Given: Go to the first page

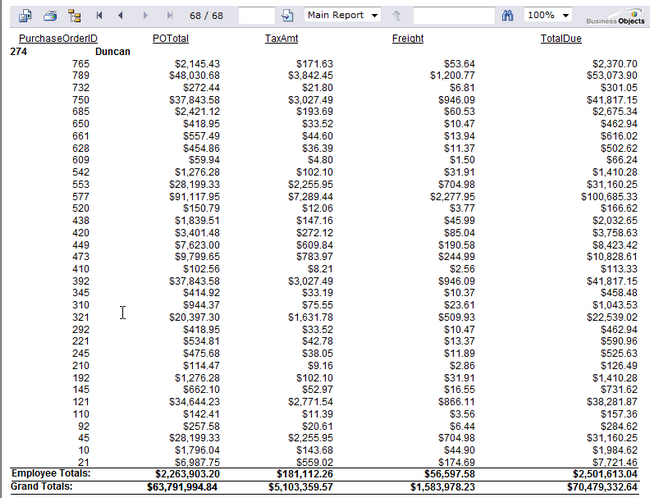Looking at the screenshot, I should [x=99, y=15].
